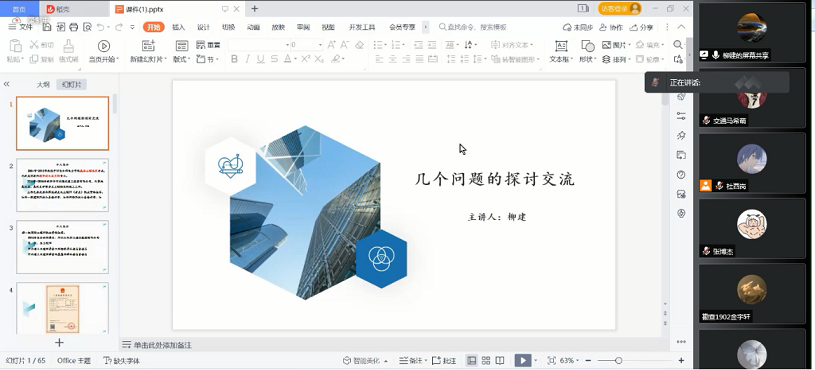Click the Clear formatting eraser icon
The height and width of the screenshot is (370, 815).
coord(359,45)
